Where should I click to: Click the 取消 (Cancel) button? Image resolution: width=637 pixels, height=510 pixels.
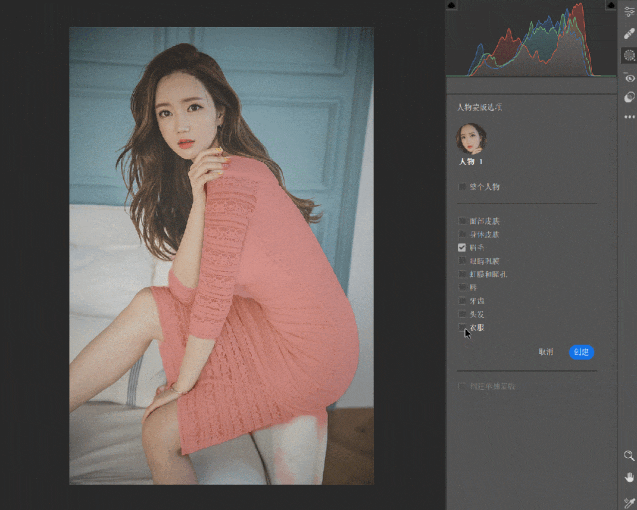click(546, 352)
